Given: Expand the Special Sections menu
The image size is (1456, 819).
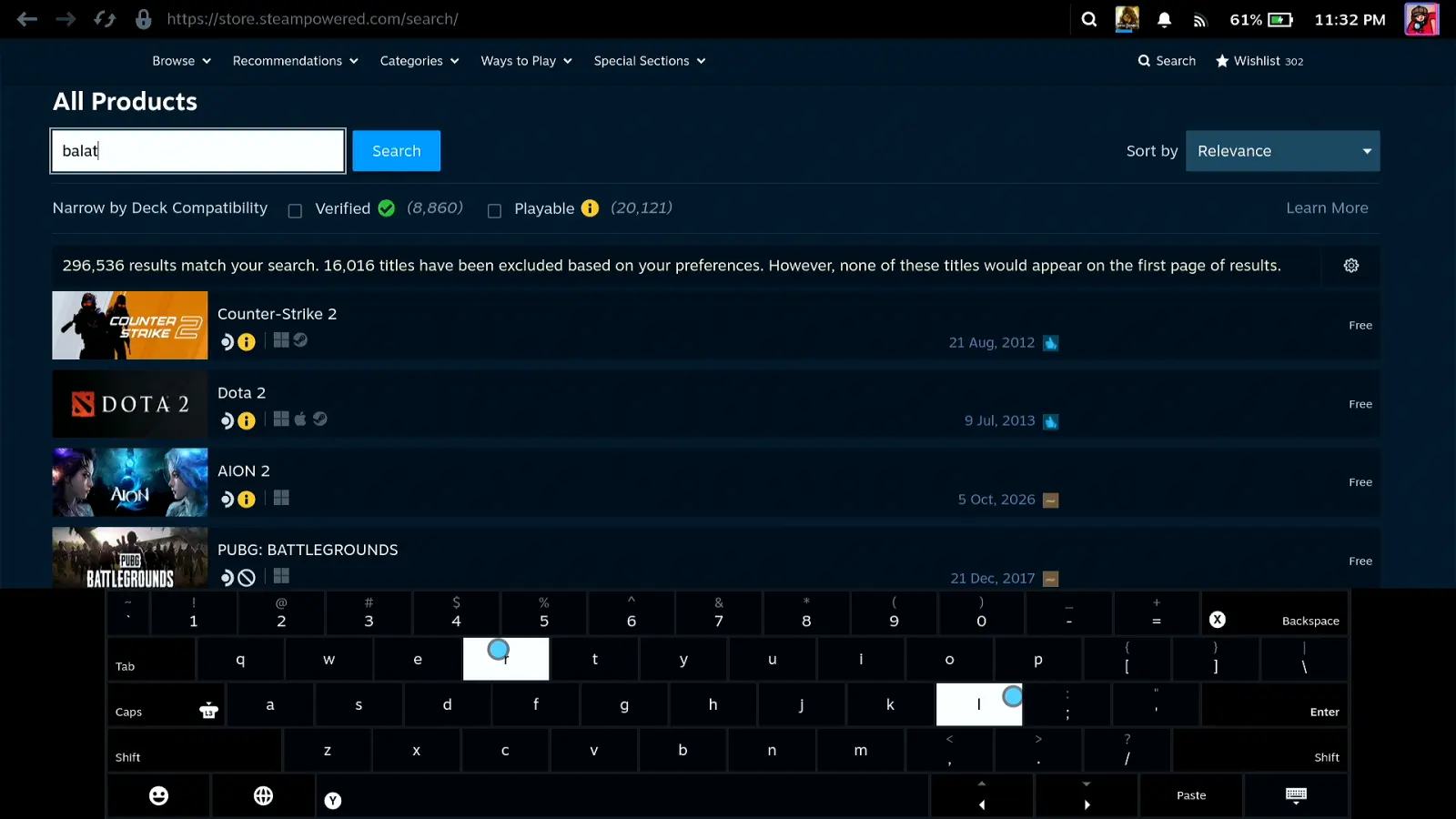Looking at the screenshot, I should point(649,61).
